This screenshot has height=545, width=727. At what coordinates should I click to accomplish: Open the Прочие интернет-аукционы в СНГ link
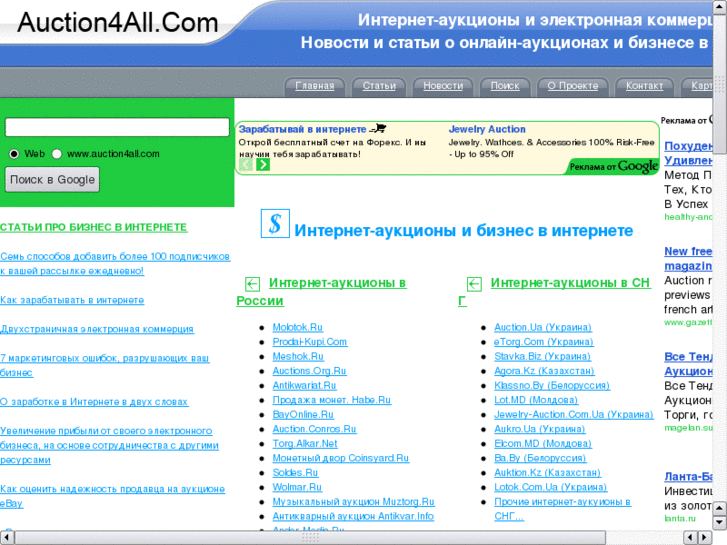click(x=562, y=509)
